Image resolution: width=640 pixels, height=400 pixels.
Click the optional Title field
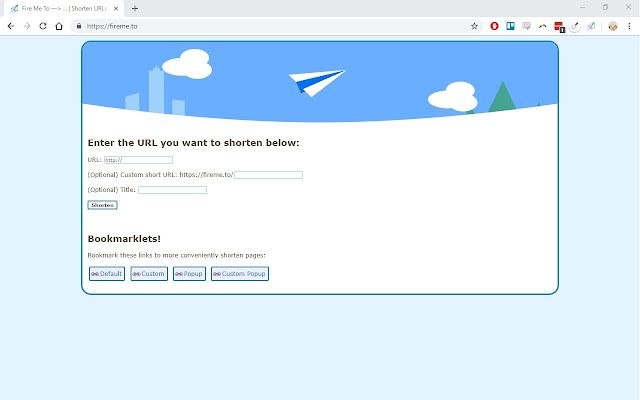click(172, 190)
